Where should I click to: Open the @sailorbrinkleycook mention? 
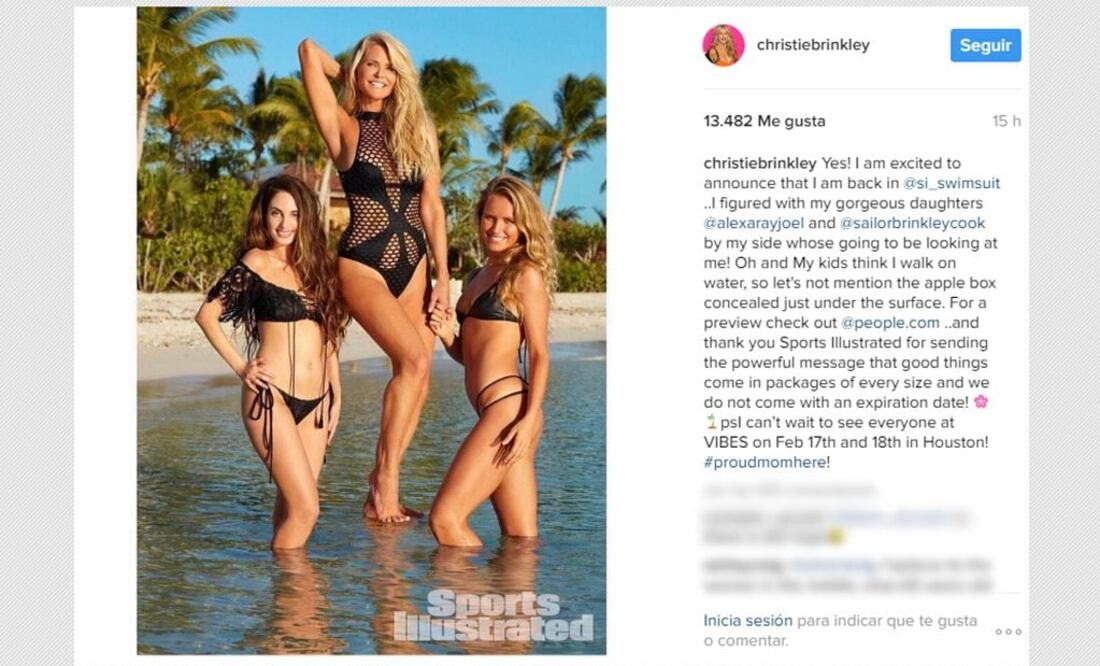pos(912,223)
